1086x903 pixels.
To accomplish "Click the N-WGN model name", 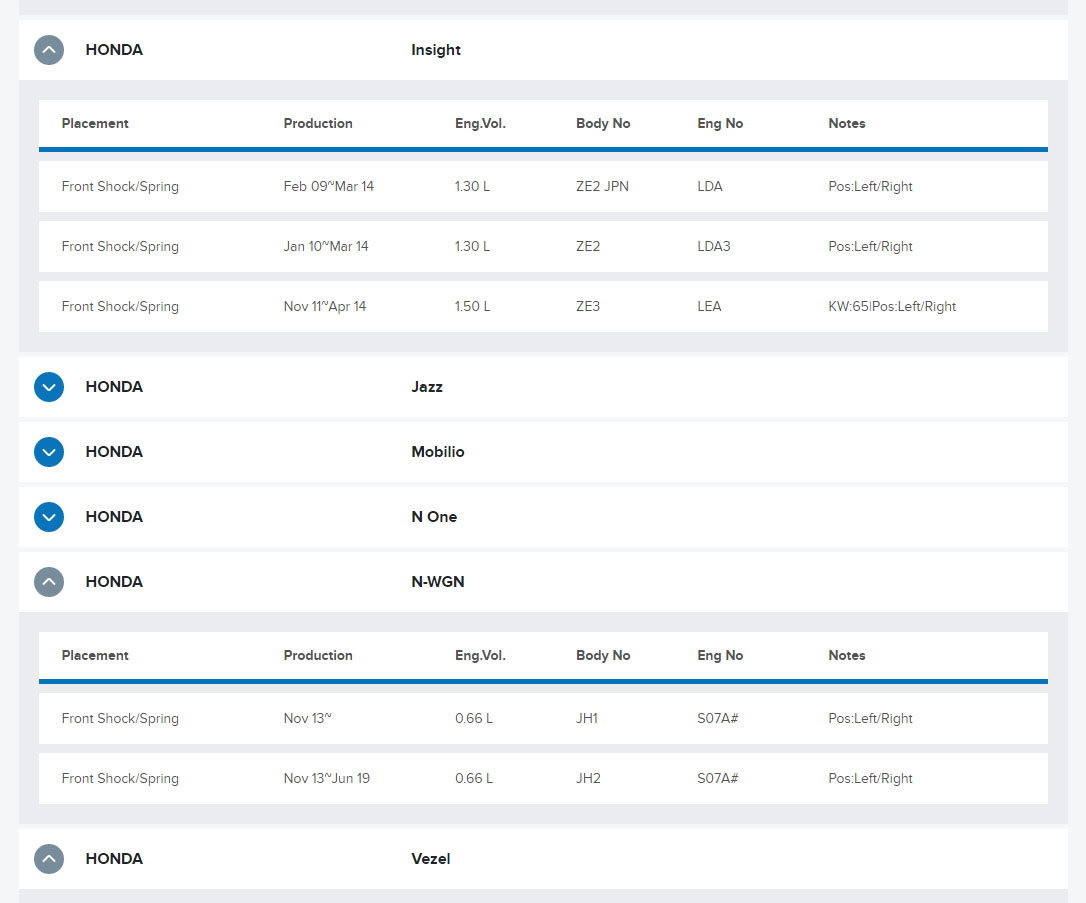I will (438, 582).
